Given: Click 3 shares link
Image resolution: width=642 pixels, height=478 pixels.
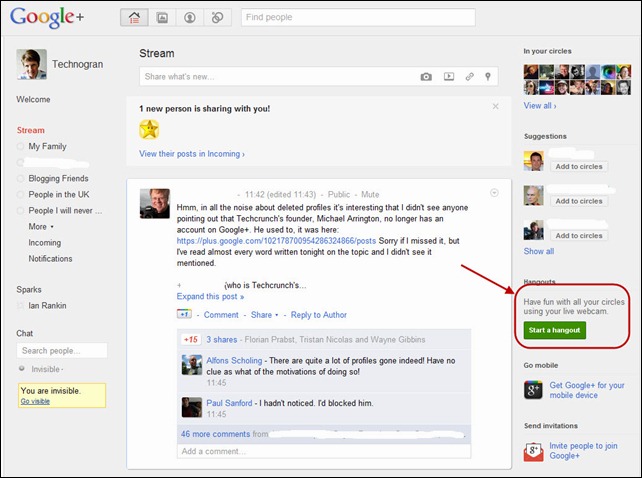Looking at the screenshot, I should point(222,340).
